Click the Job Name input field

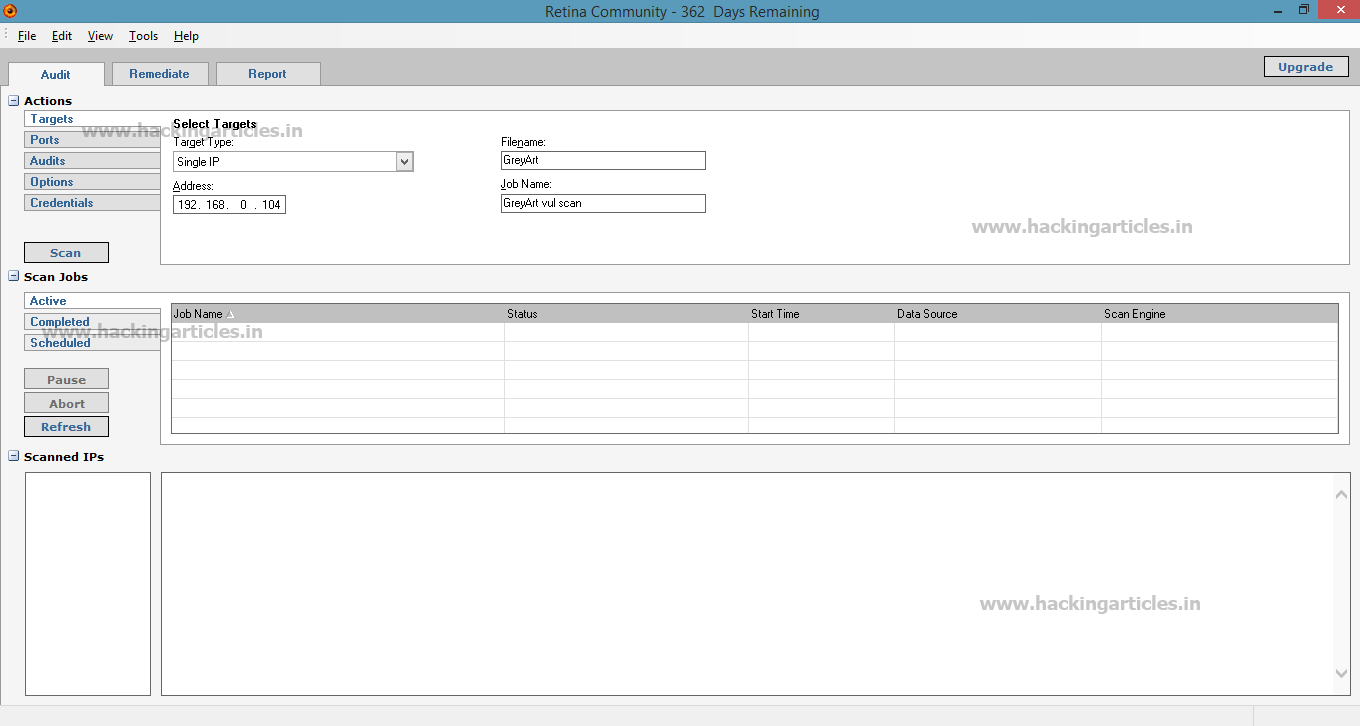[603, 203]
